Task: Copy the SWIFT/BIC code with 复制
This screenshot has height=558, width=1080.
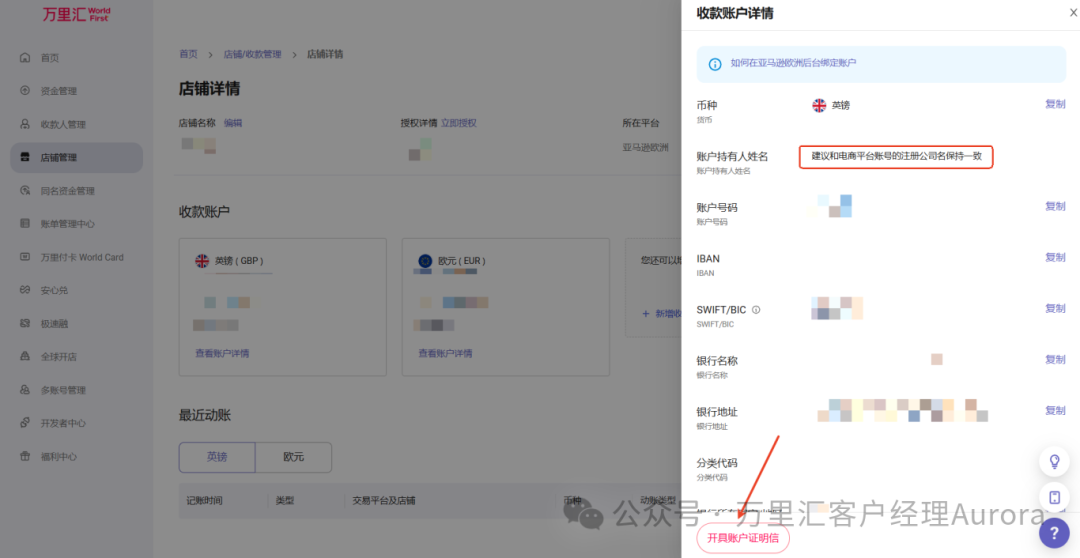Action: 1055,308
